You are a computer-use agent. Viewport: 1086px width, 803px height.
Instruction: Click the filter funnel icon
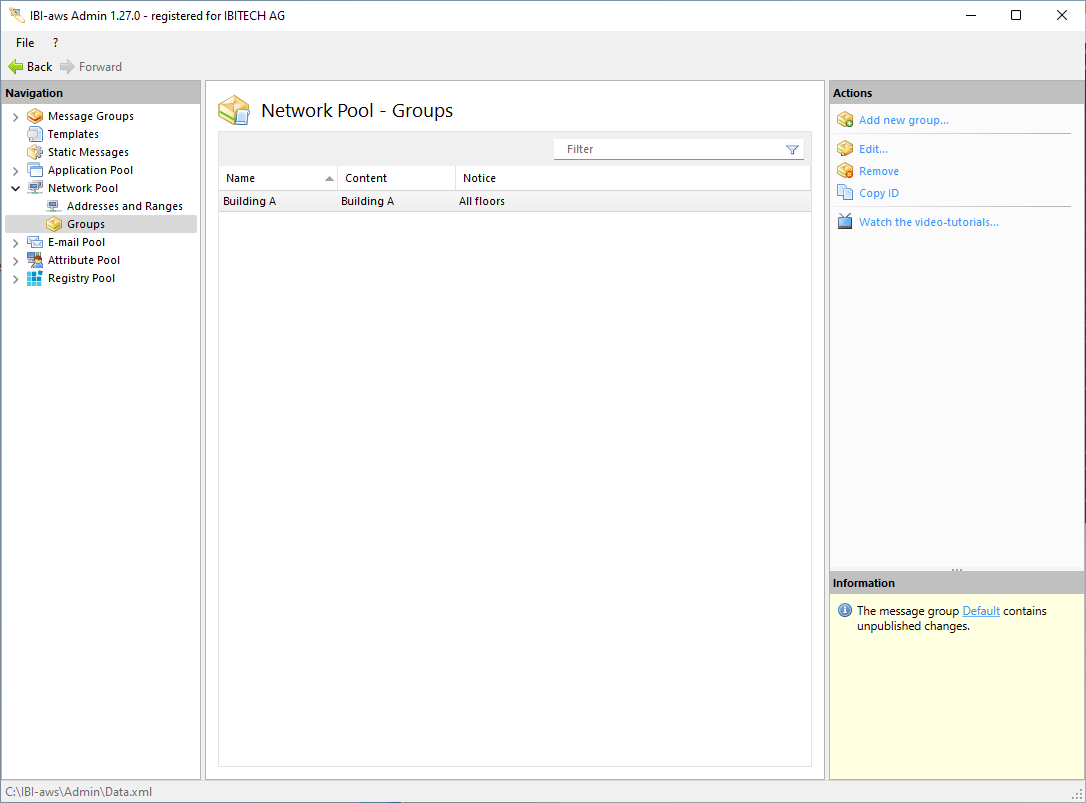pyautogui.click(x=792, y=149)
